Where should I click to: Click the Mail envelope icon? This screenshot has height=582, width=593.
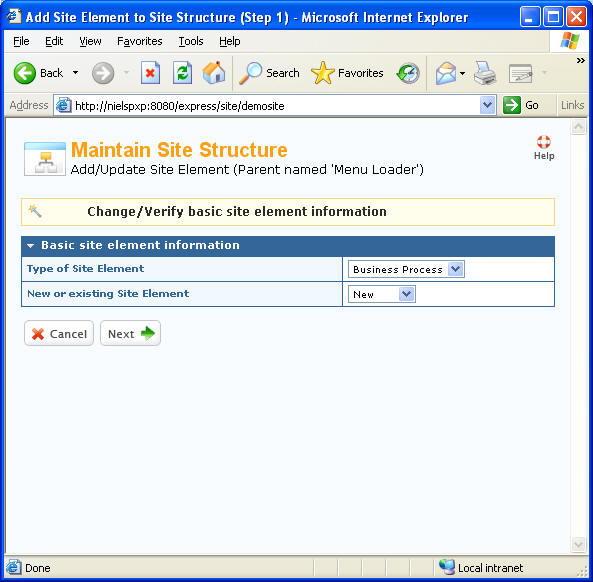tap(446, 73)
